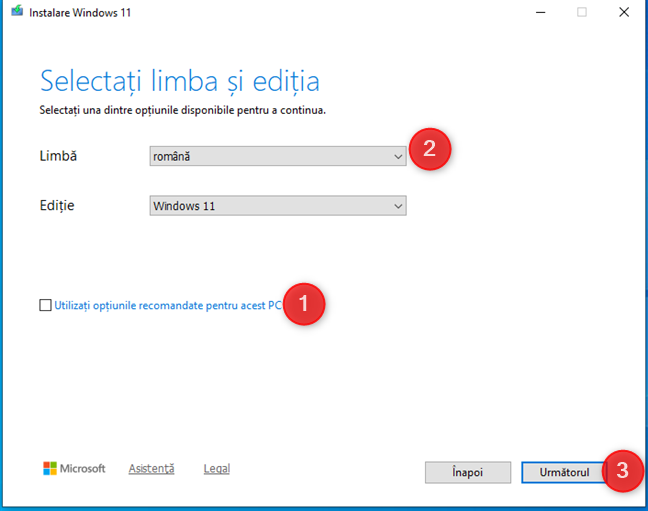
Task: Click the arrow of the Limbă combo box
Action: (x=398, y=156)
